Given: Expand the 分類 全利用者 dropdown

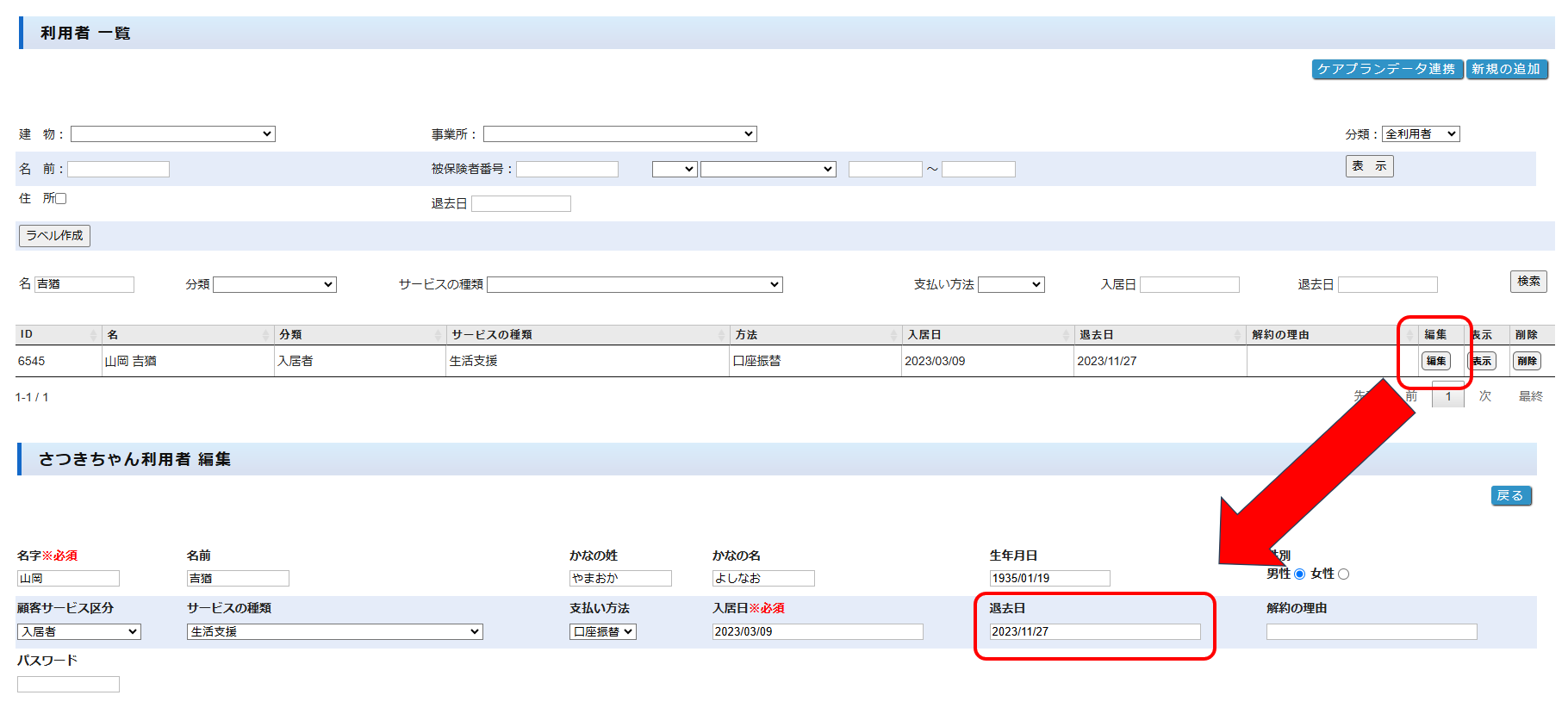Looking at the screenshot, I should point(1420,133).
